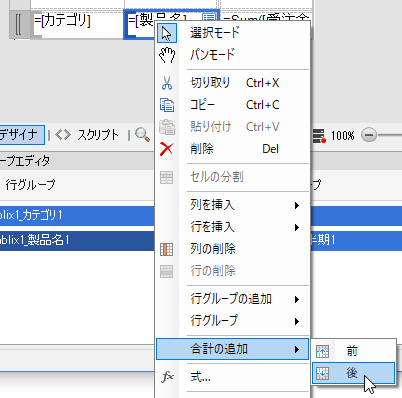Screen dimensions: 402x398
Task: Click the fx icon beside 式...
Action: (167, 377)
